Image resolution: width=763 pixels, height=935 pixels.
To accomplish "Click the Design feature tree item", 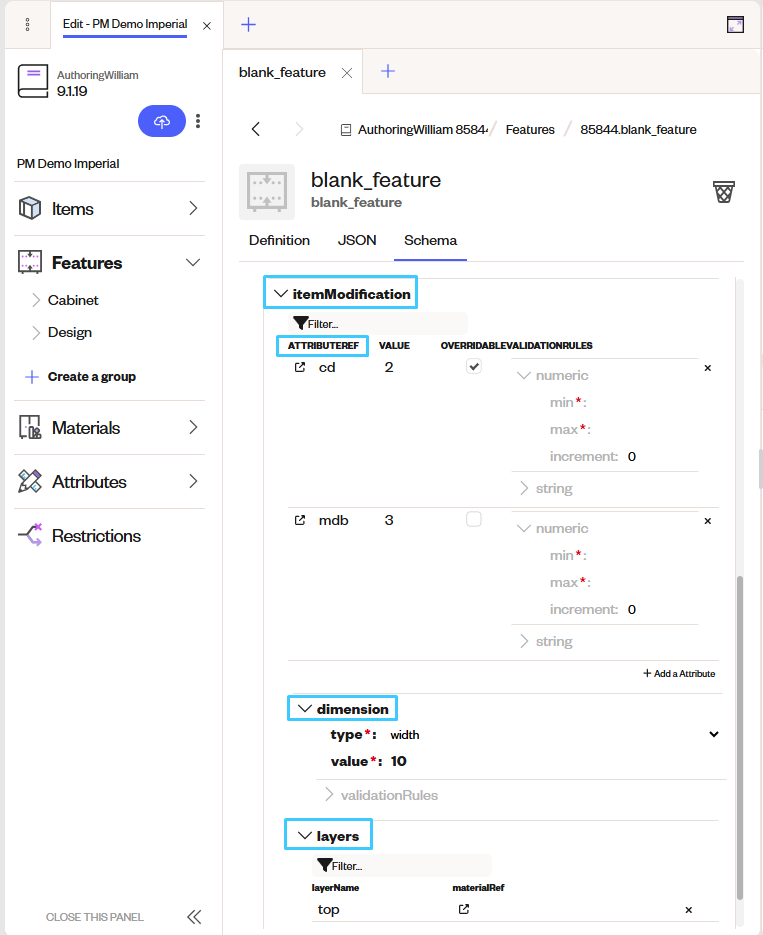I will [72, 332].
